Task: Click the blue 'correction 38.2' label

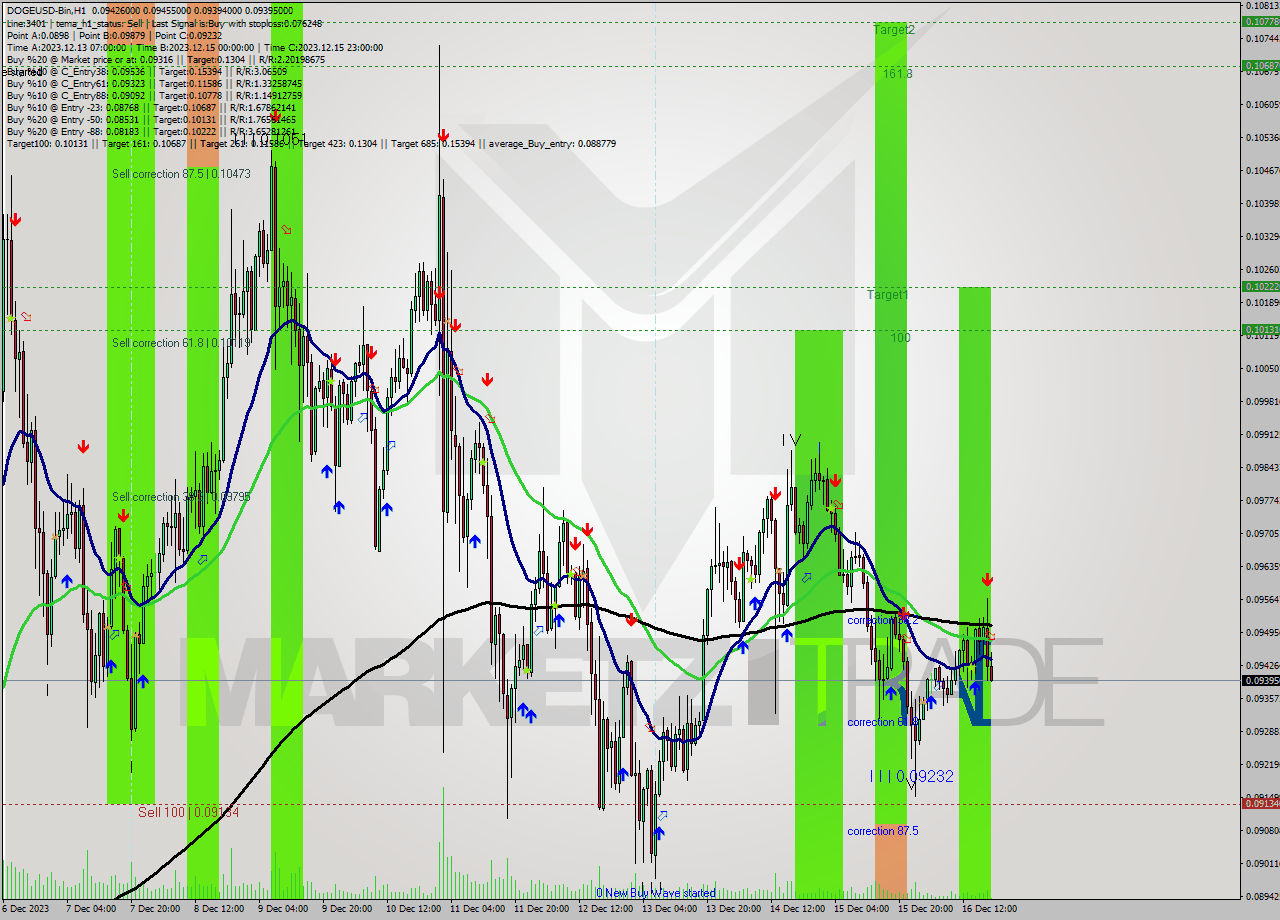Action: (x=882, y=620)
